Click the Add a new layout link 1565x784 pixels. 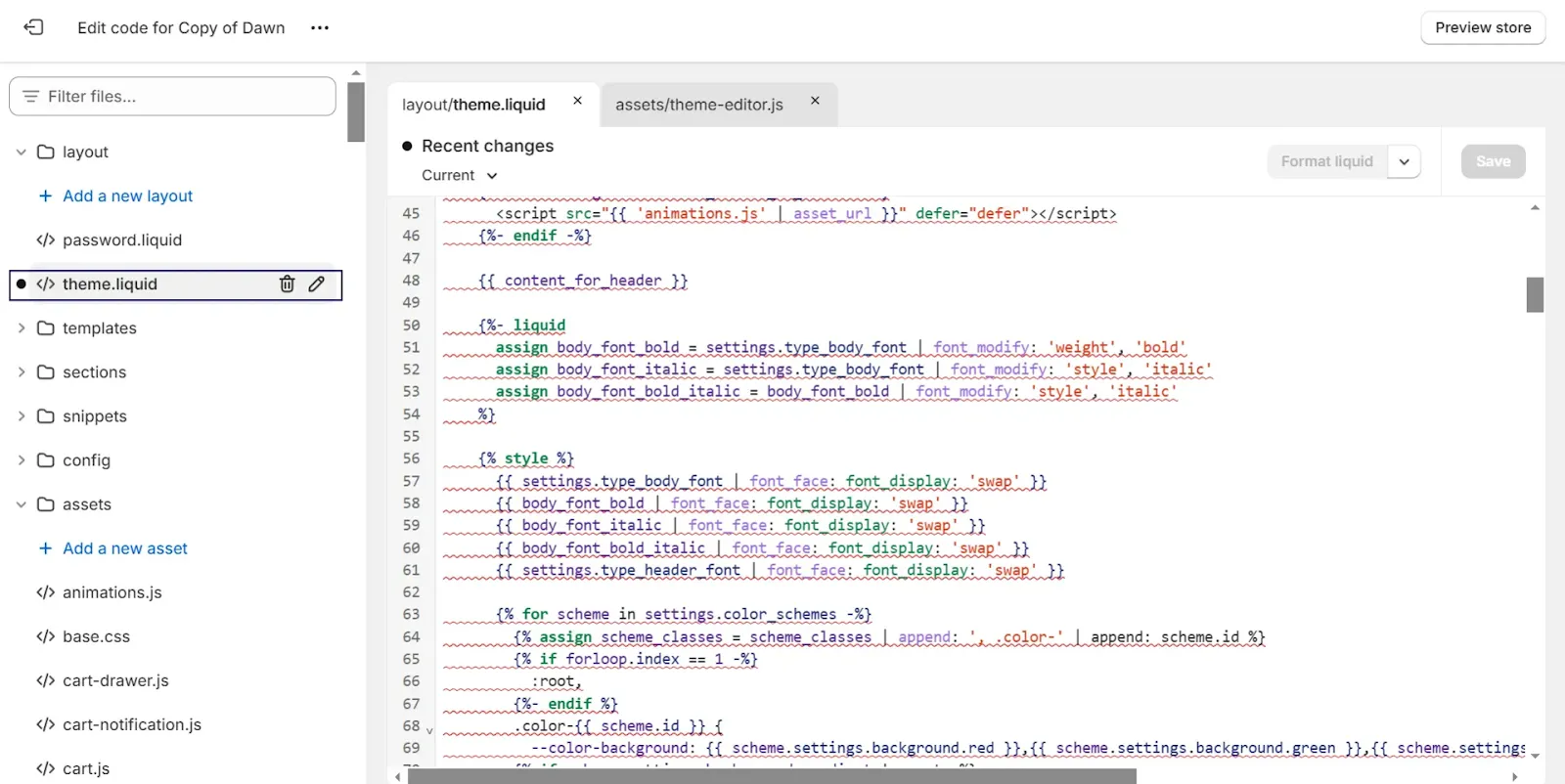127,196
